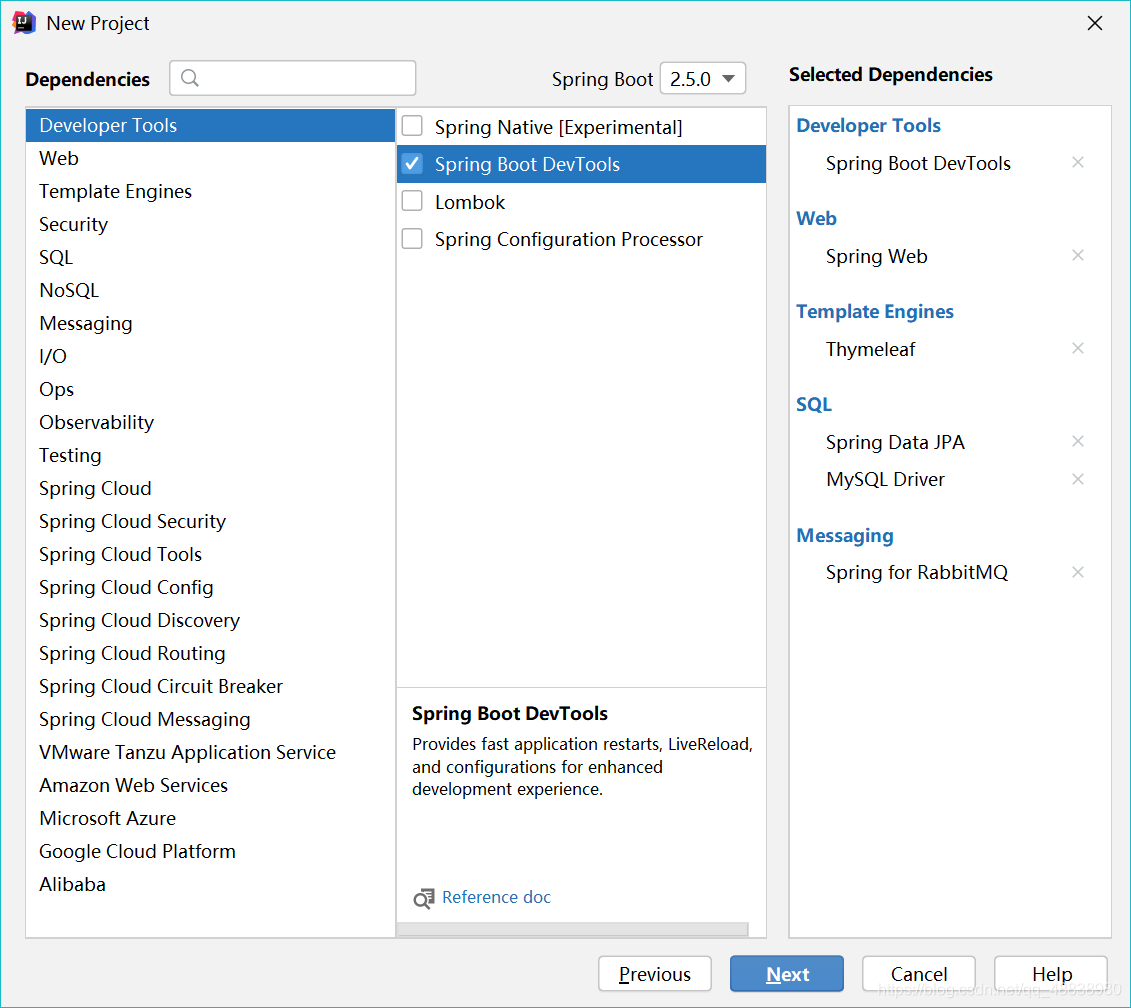This screenshot has height=1008, width=1131.
Task: Select the Spring Cloud category
Action: [211, 488]
